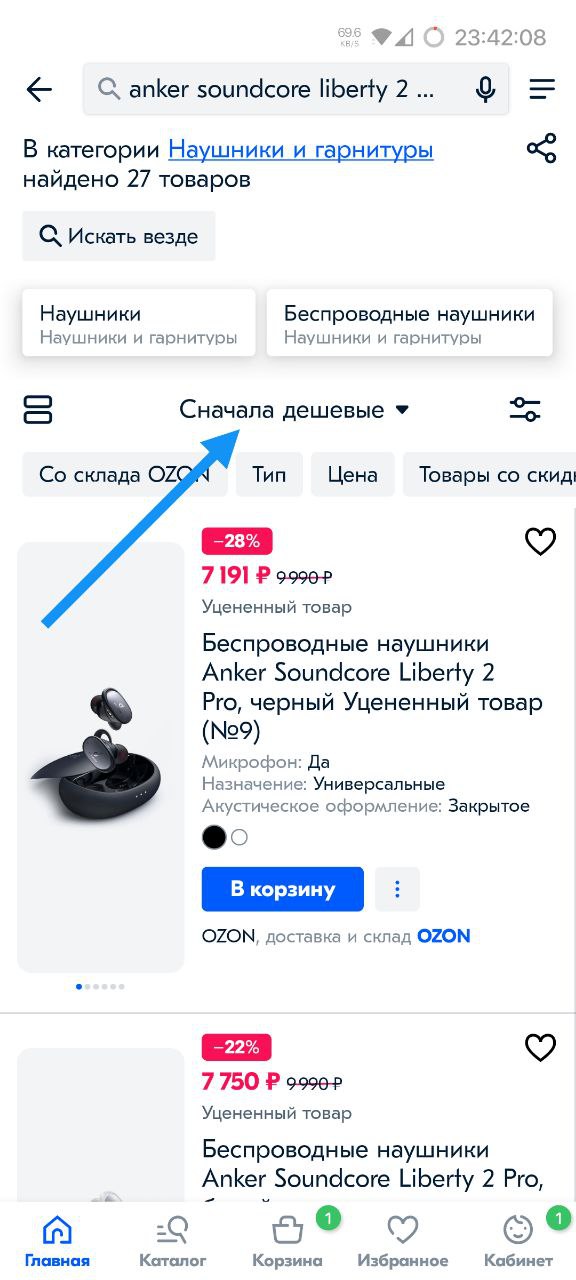Open the Цена filter dropdown
576x1280 pixels.
click(x=353, y=475)
